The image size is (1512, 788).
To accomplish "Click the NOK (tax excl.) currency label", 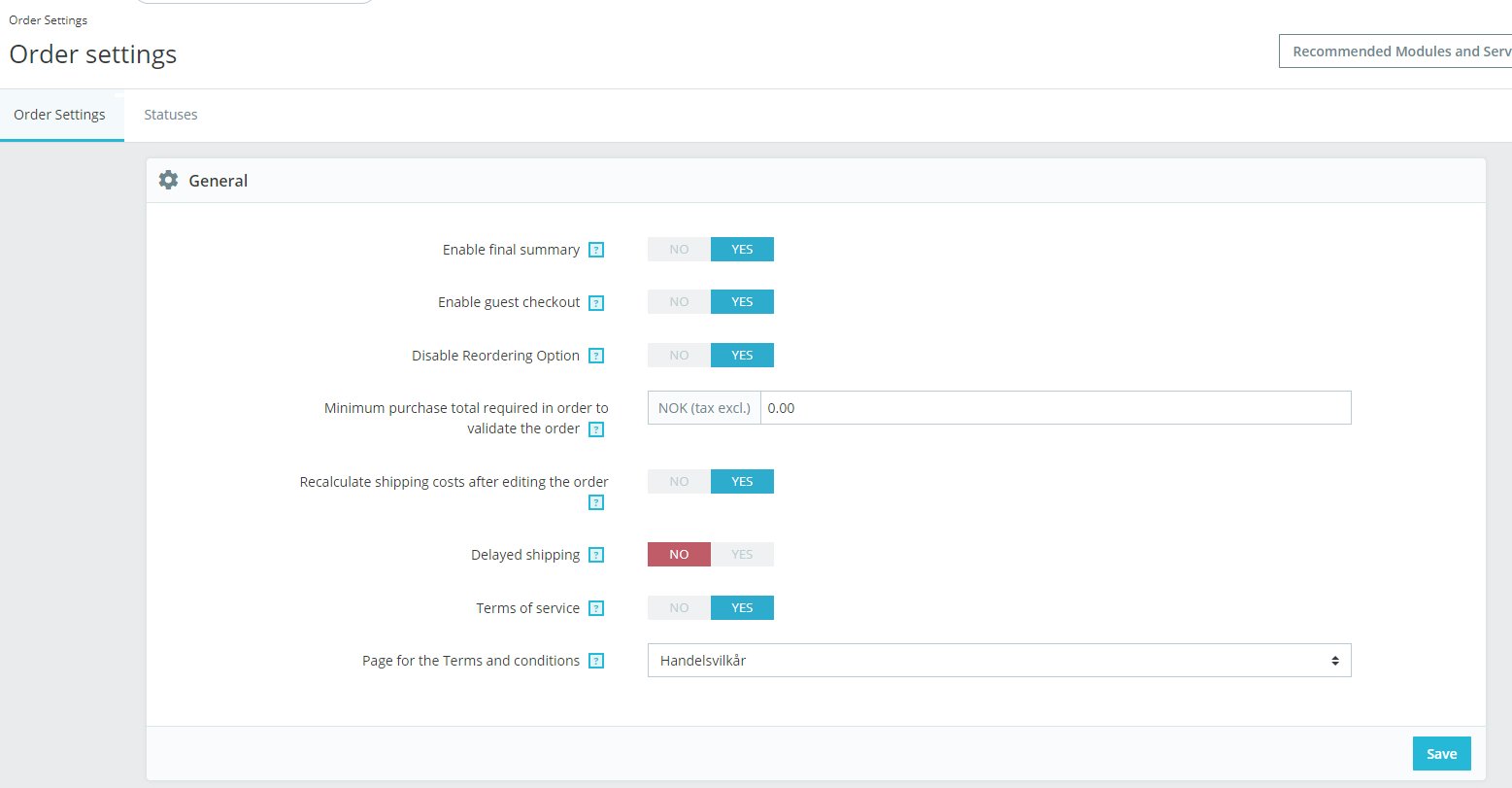I will coord(704,408).
